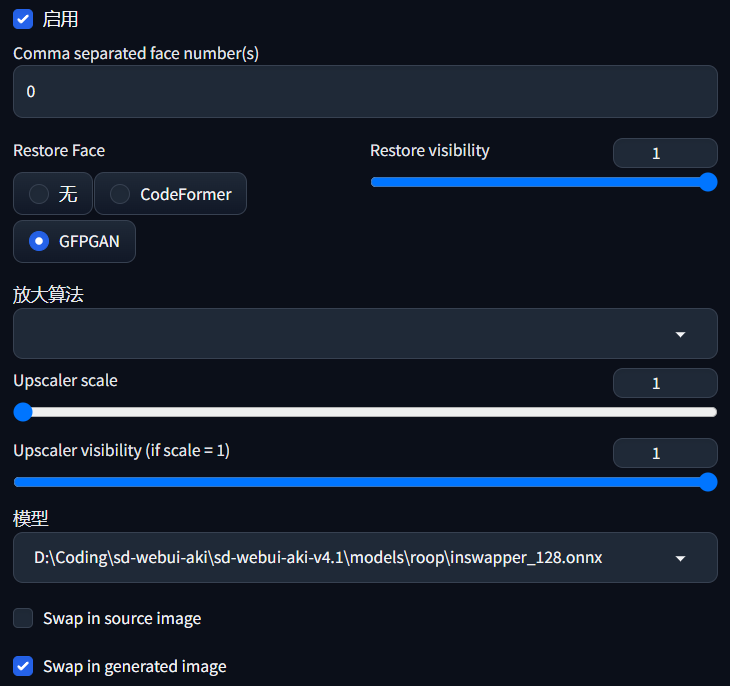Click the 放大算法 dropdown arrow
Image resolution: width=730 pixels, height=686 pixels.
pyautogui.click(x=680, y=334)
